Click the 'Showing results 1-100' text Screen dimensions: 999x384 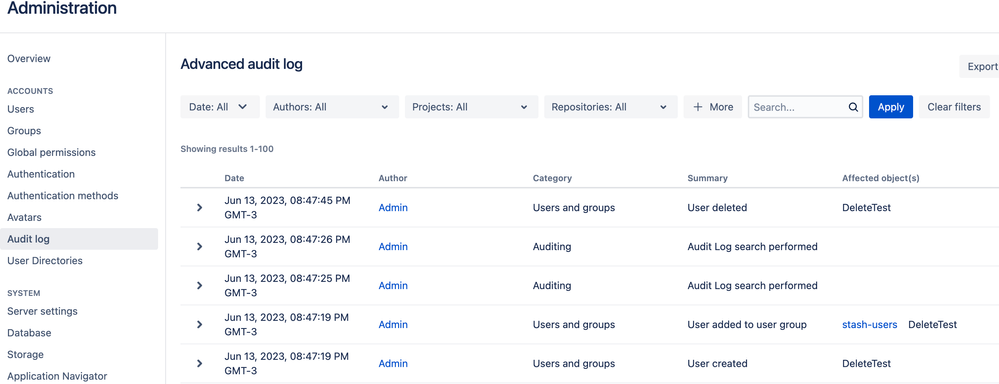click(x=227, y=149)
